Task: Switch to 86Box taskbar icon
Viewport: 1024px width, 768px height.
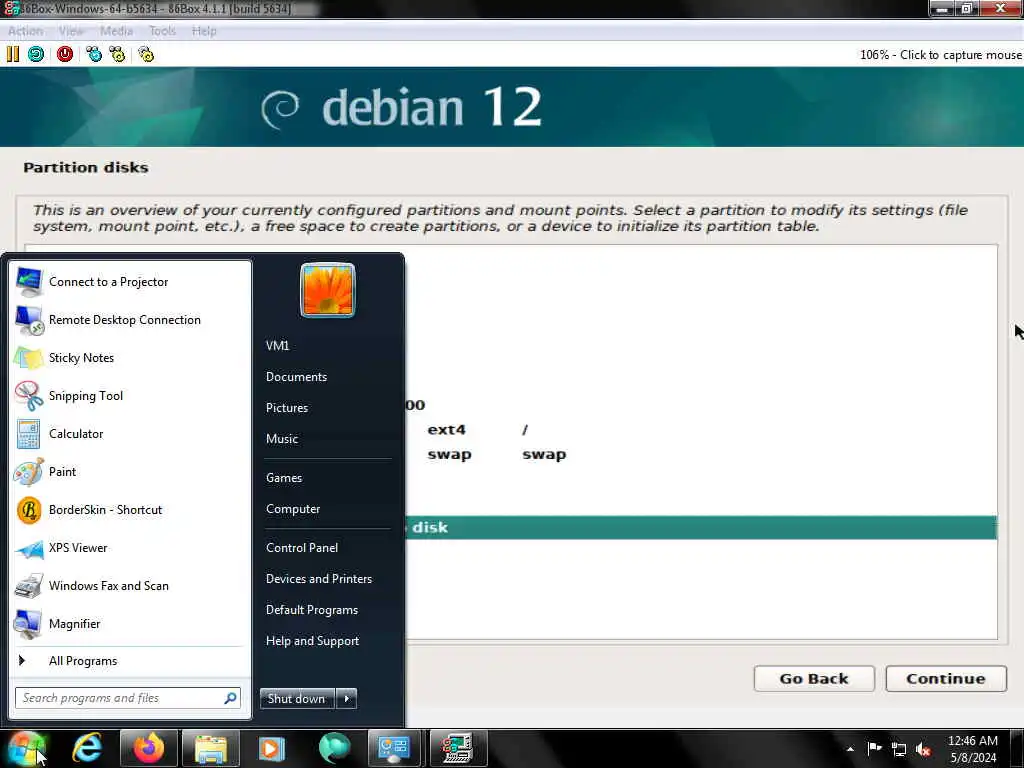Action: point(458,748)
